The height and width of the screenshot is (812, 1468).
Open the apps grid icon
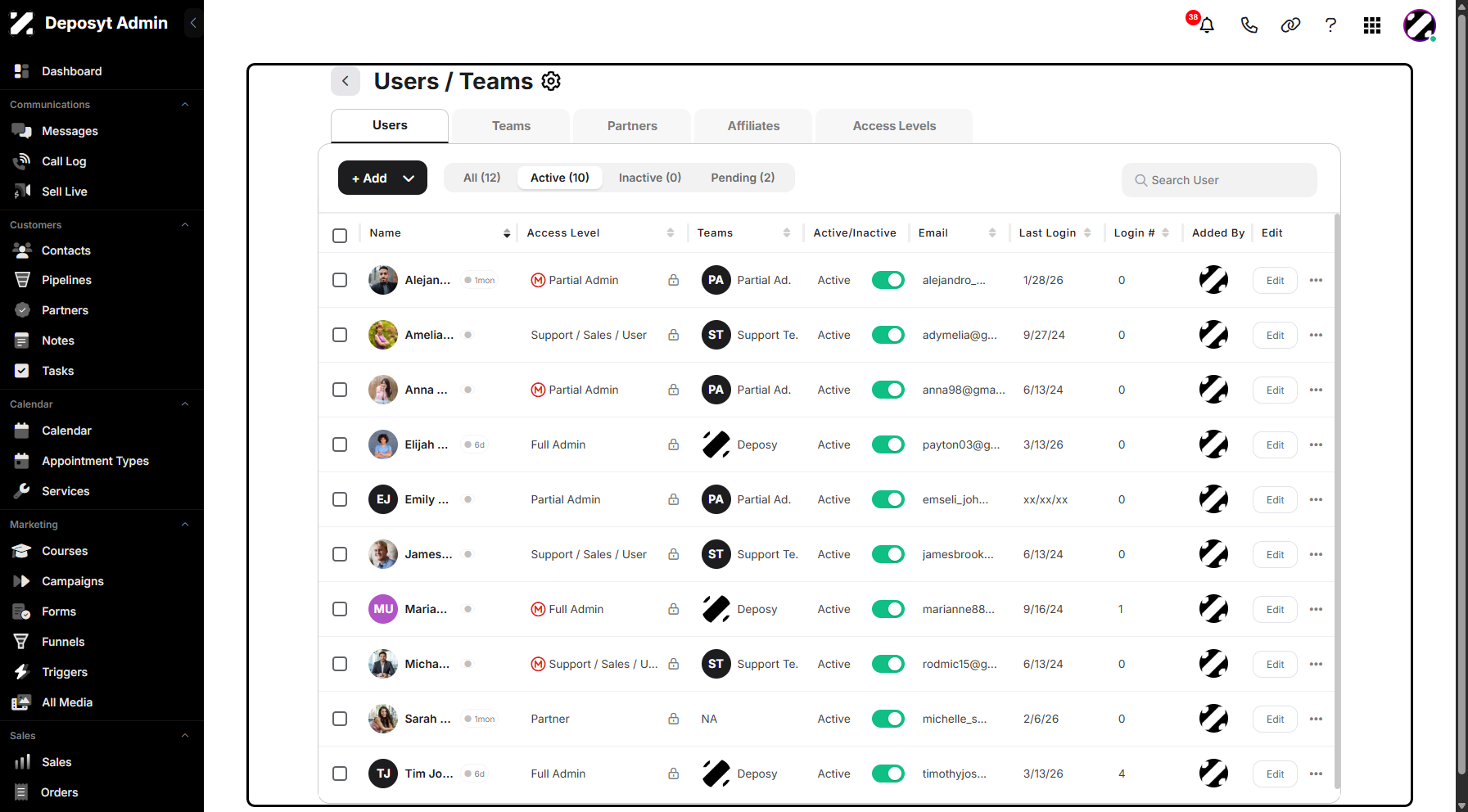click(1372, 25)
